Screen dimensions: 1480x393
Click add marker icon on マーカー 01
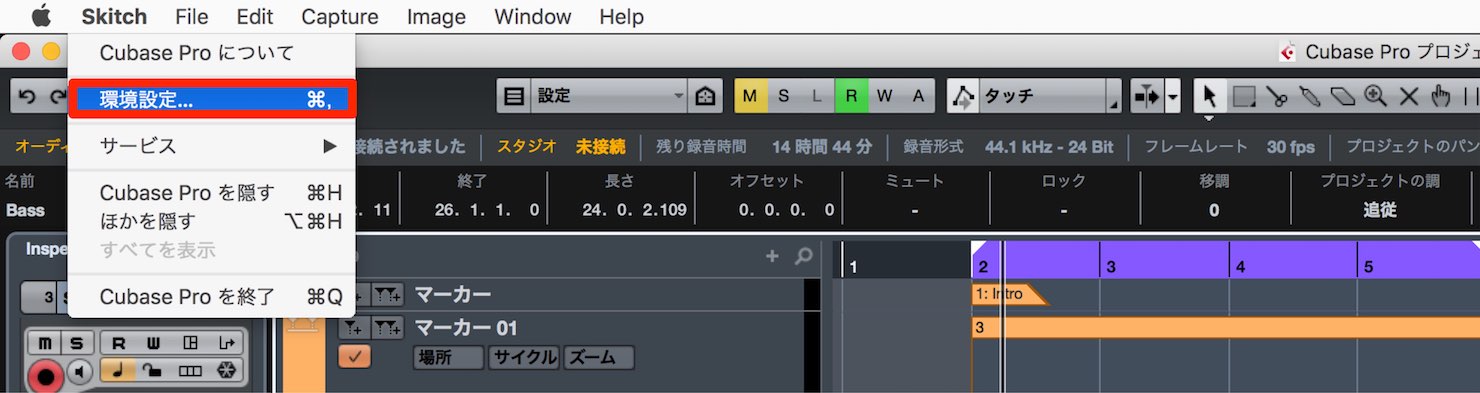(355, 327)
